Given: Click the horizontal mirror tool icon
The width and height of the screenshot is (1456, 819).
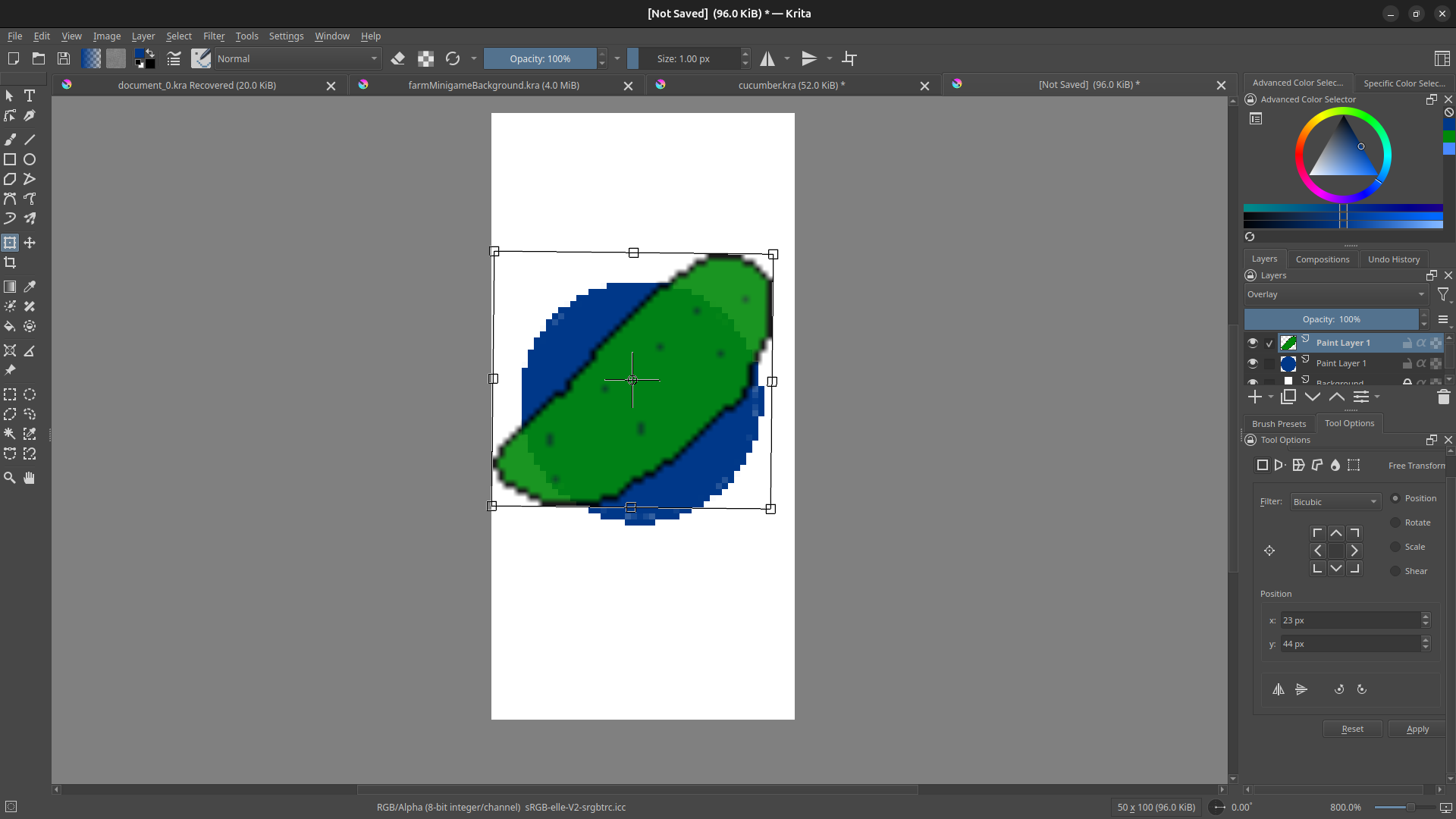Looking at the screenshot, I should (767, 58).
